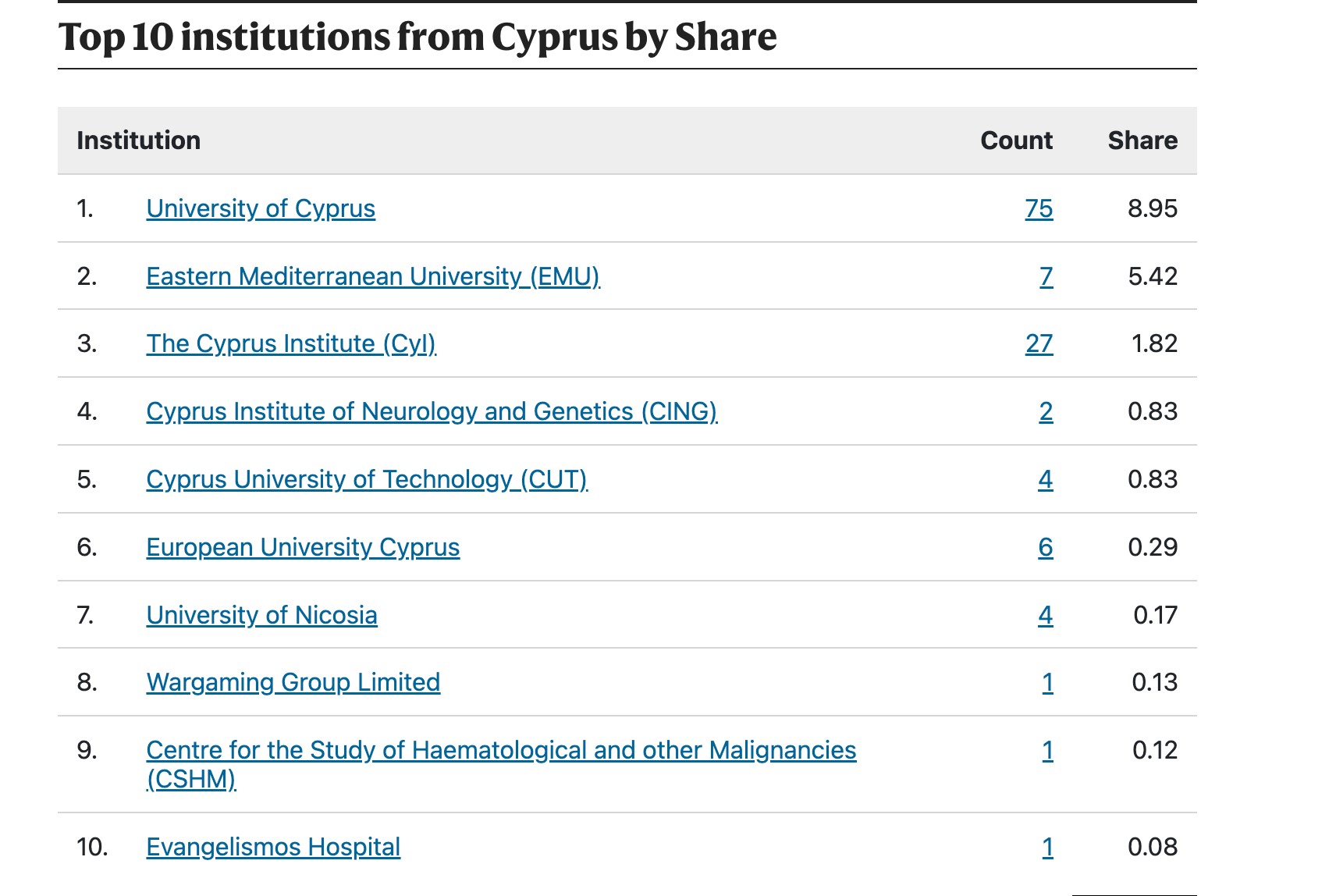Open Eastern Mediterranean University (EMU) link
The image size is (1336, 896).
pos(372,276)
